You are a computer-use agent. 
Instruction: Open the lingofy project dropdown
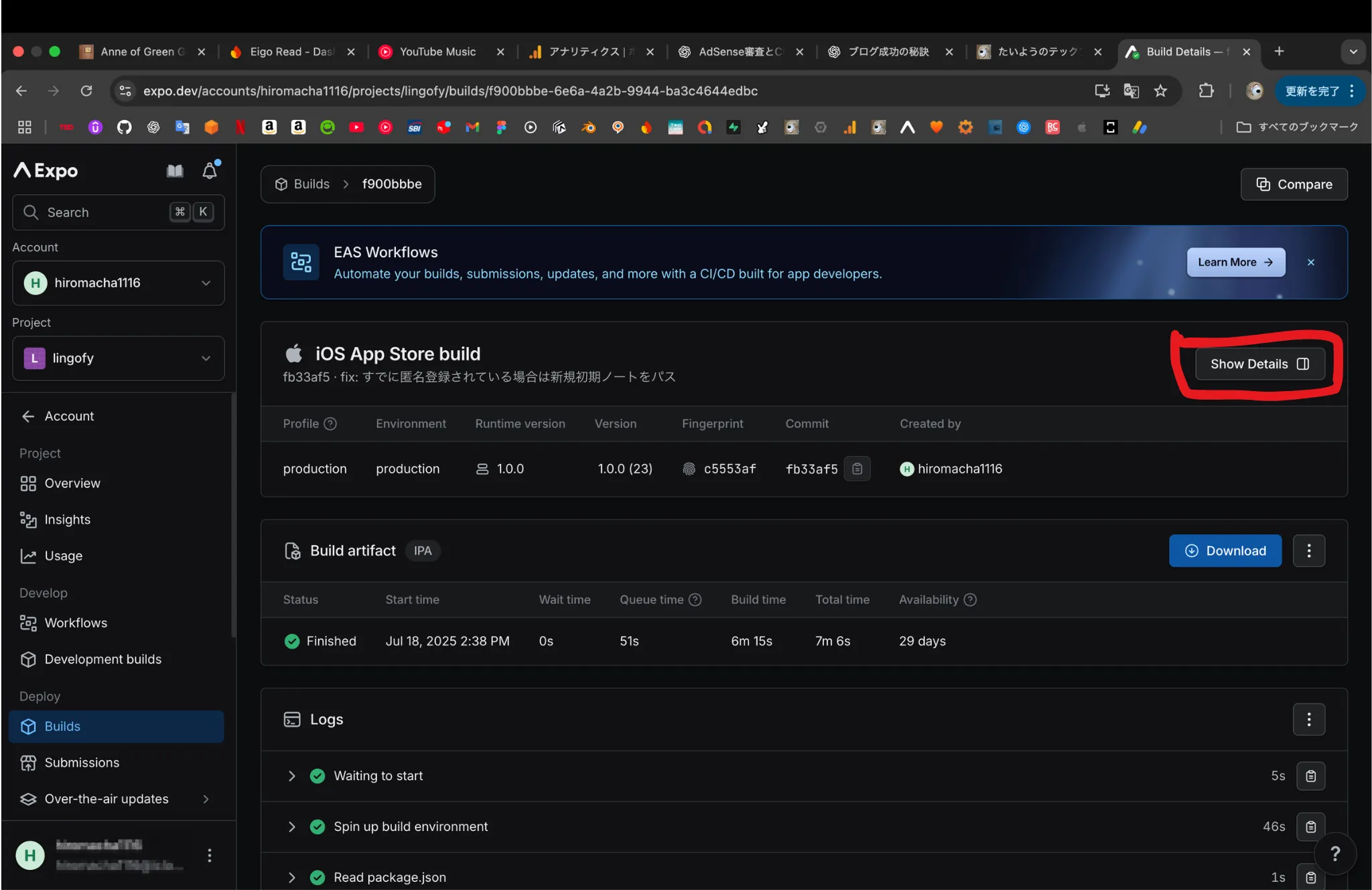click(x=118, y=358)
